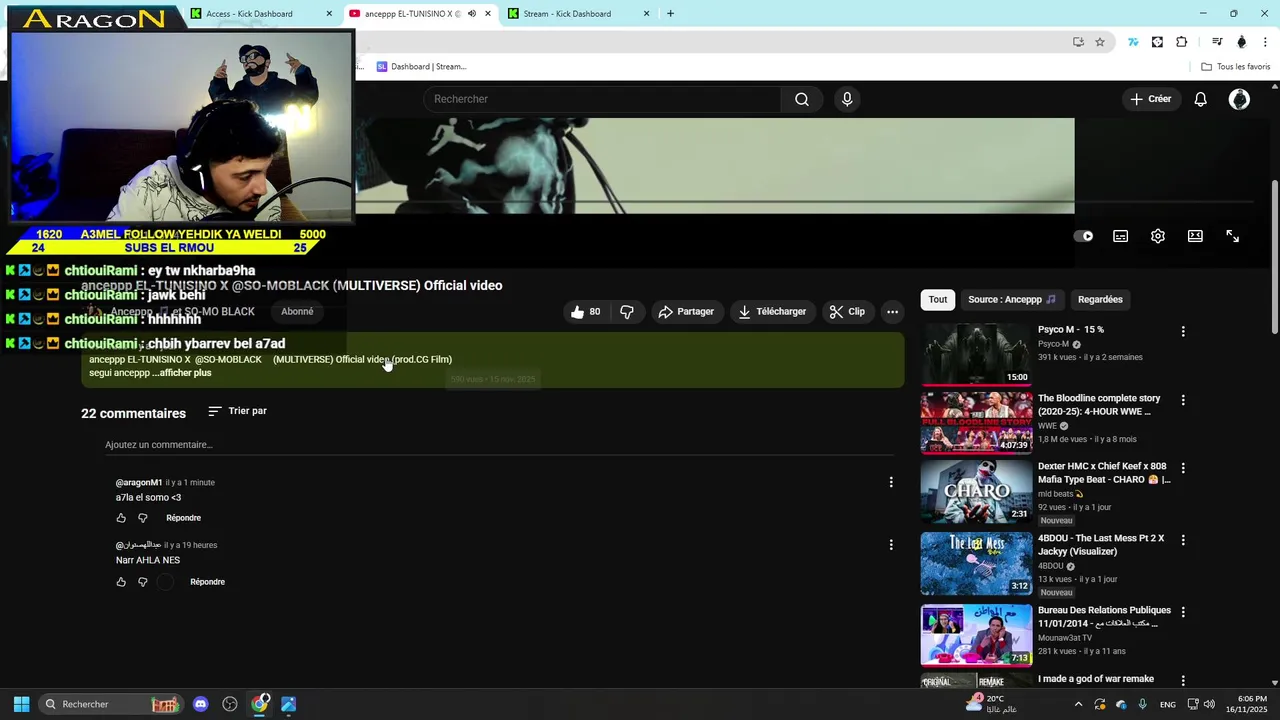Viewport: 1280px width, 720px height.
Task: Open Discord from the taskbar
Action: pos(201,704)
